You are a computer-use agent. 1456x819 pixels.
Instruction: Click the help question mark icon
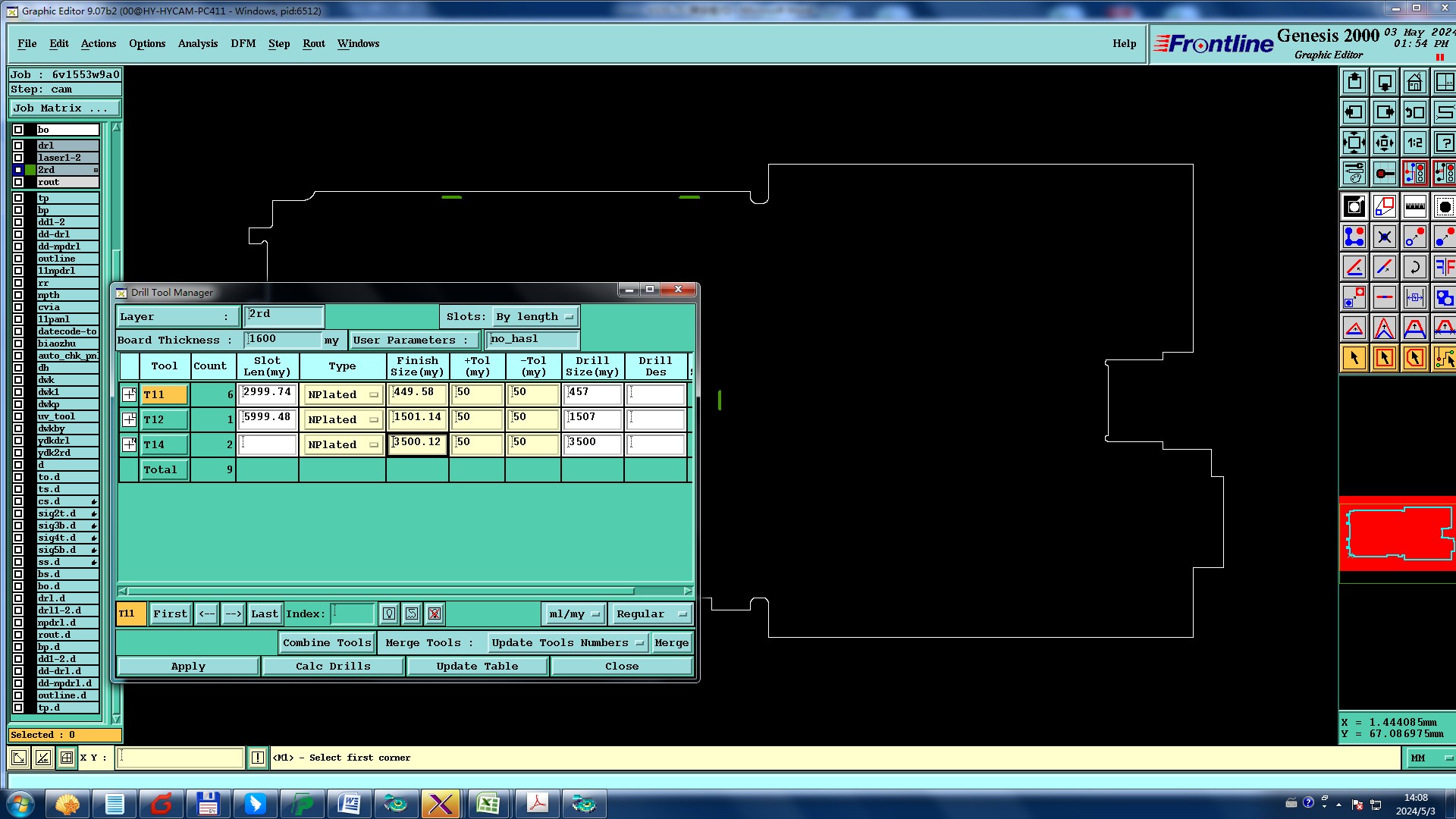[x=1444, y=143]
